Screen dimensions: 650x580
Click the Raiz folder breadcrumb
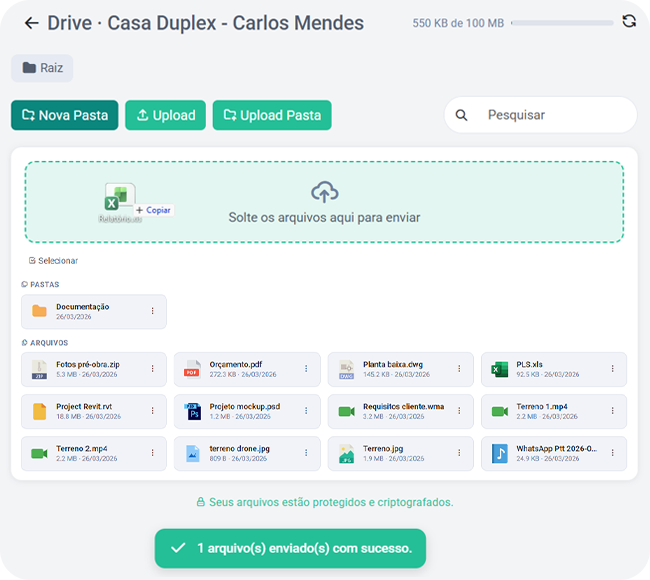tap(42, 68)
